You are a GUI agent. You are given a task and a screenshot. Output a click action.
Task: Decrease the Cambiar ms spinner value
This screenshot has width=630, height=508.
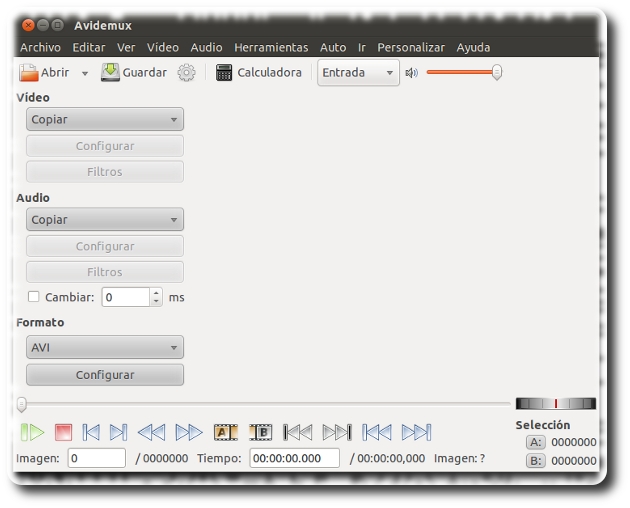pos(156,302)
